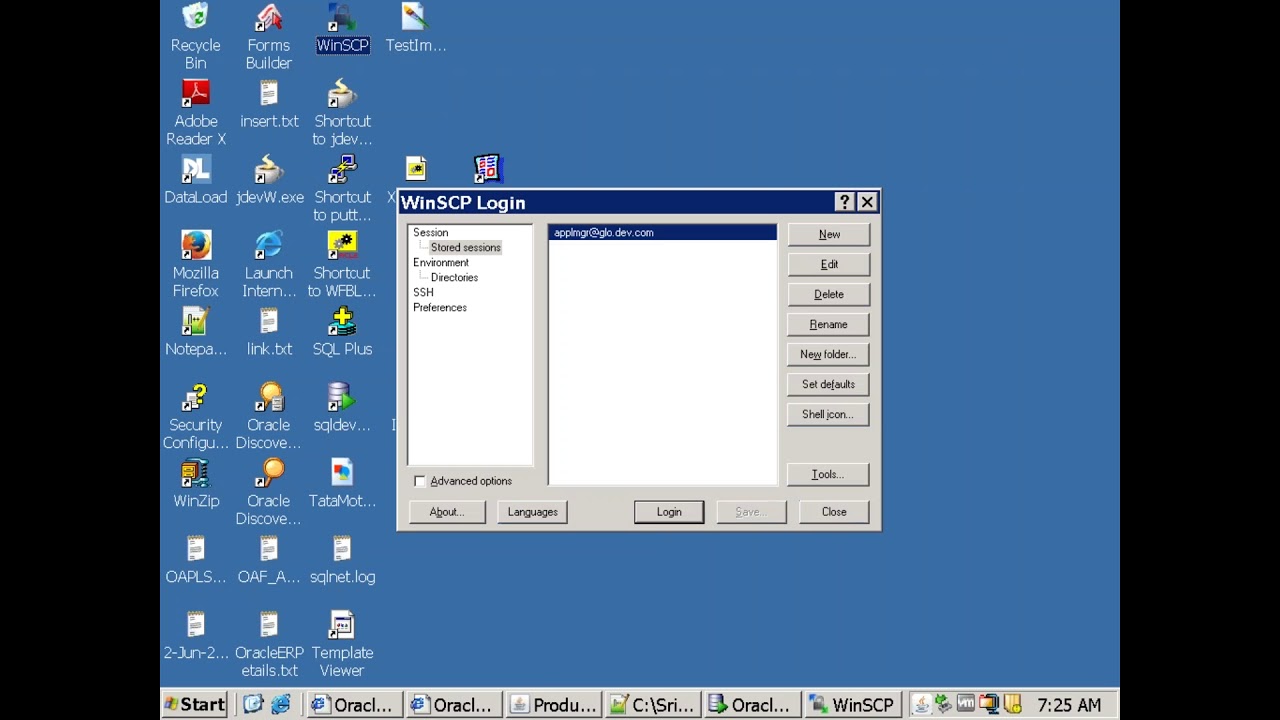This screenshot has width=1280, height=720.
Task: Click the Set defaults button
Action: coord(829,384)
